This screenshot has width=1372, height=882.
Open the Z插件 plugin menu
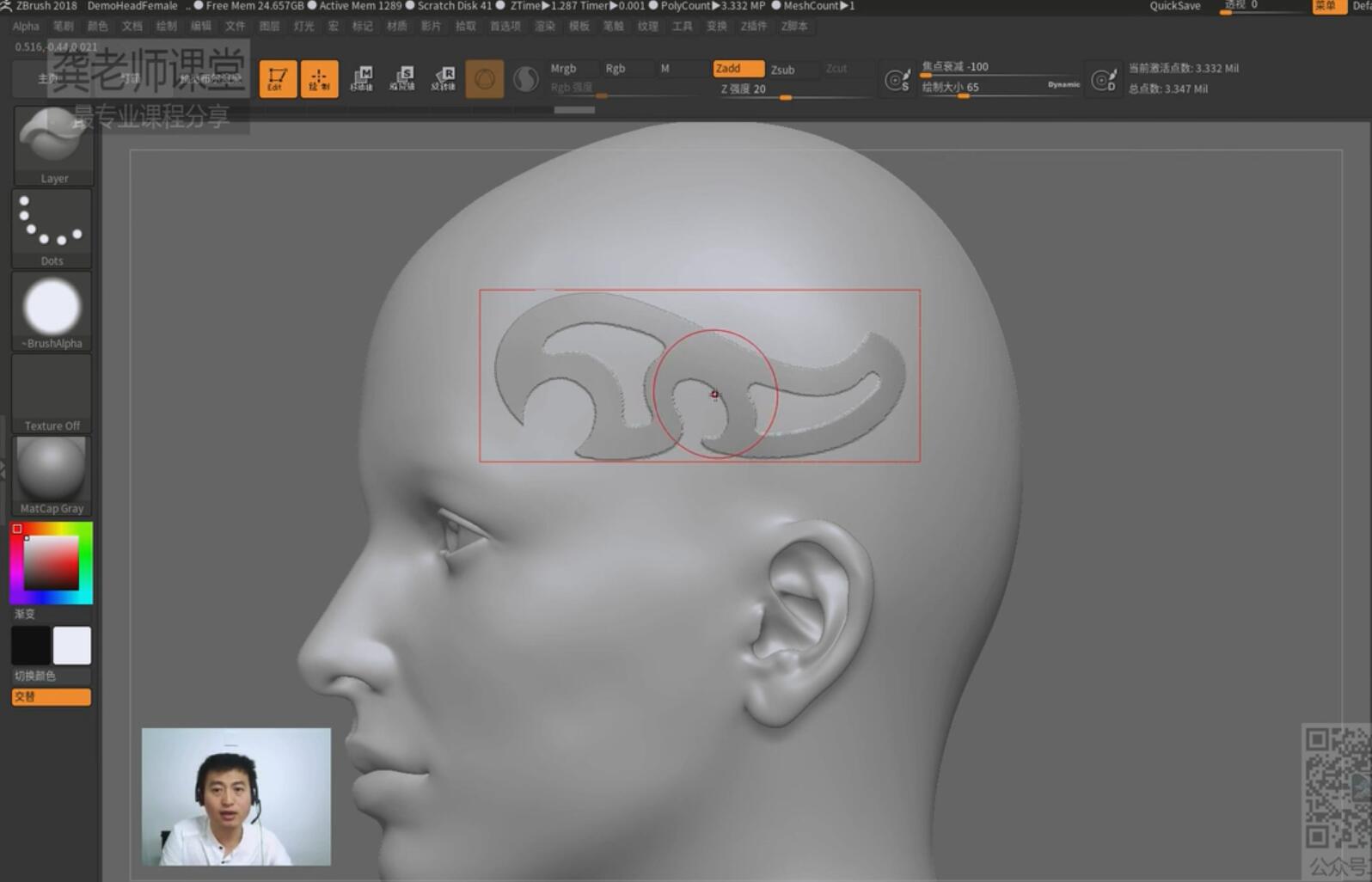753,27
